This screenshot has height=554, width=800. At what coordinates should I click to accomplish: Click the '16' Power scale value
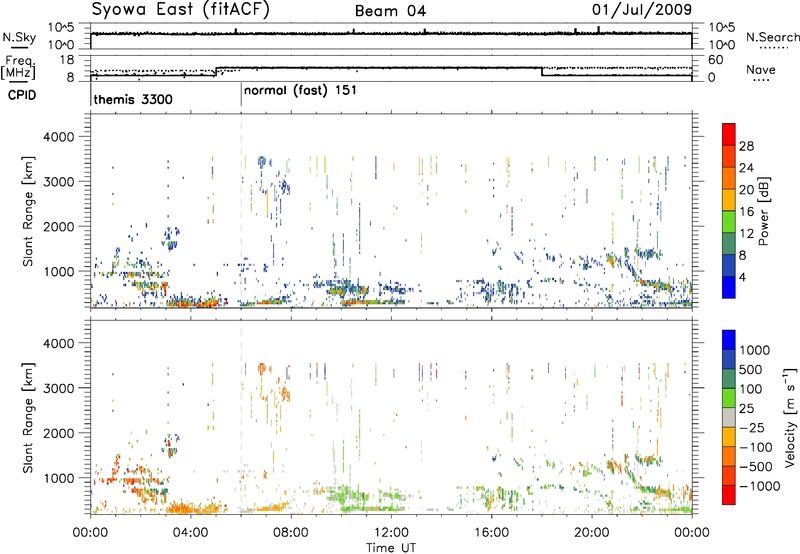tap(746, 212)
